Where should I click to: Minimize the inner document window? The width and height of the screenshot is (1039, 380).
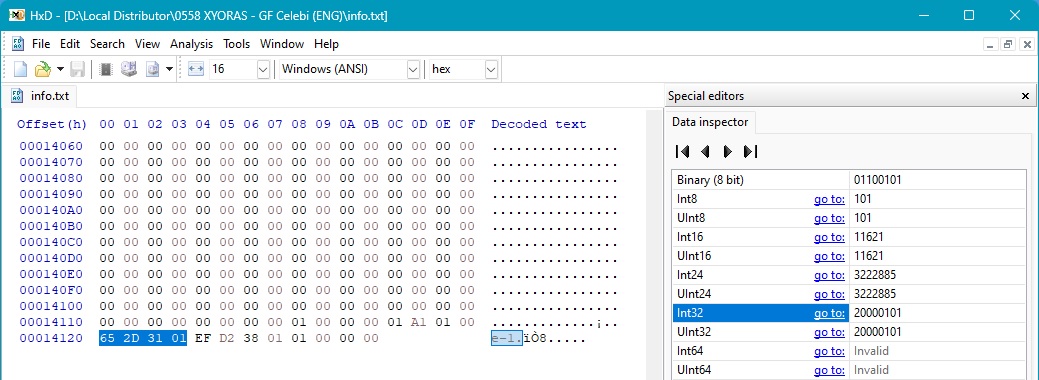click(x=991, y=44)
